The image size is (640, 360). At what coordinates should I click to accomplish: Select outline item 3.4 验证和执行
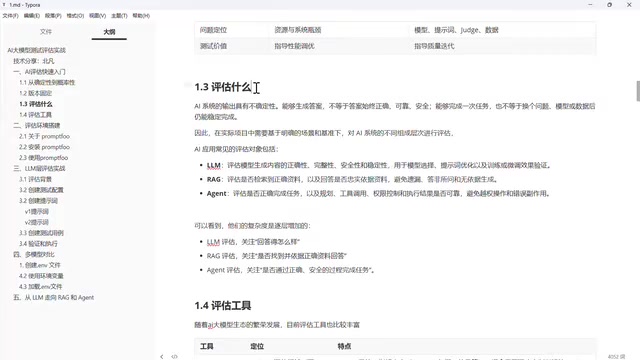click(x=38, y=244)
